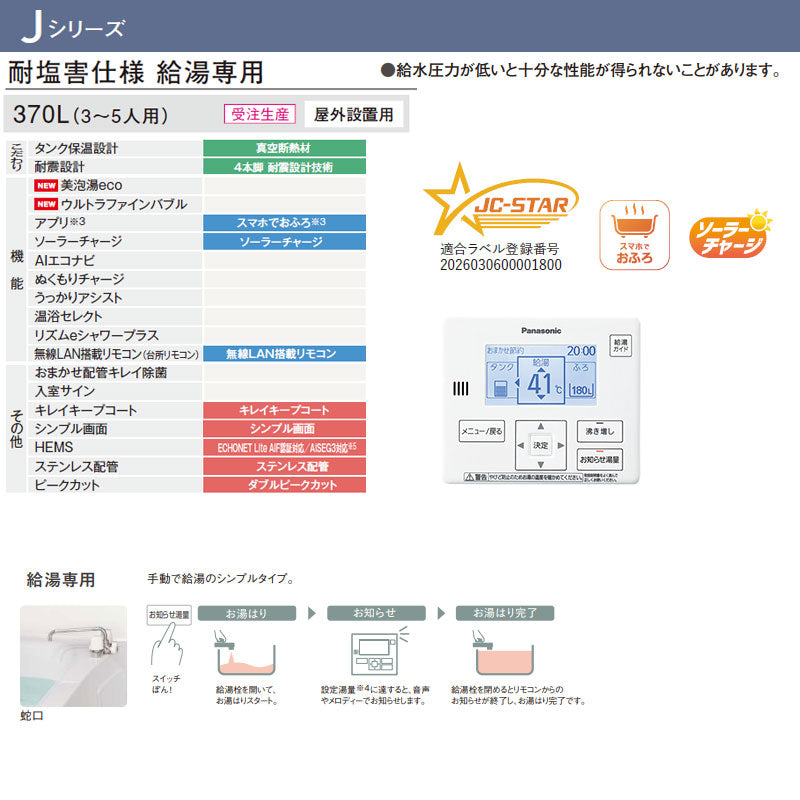Image resolution: width=800 pixels, height=800 pixels.
Task: Click the 180L bath volume indicator
Action: pyautogui.click(x=581, y=390)
